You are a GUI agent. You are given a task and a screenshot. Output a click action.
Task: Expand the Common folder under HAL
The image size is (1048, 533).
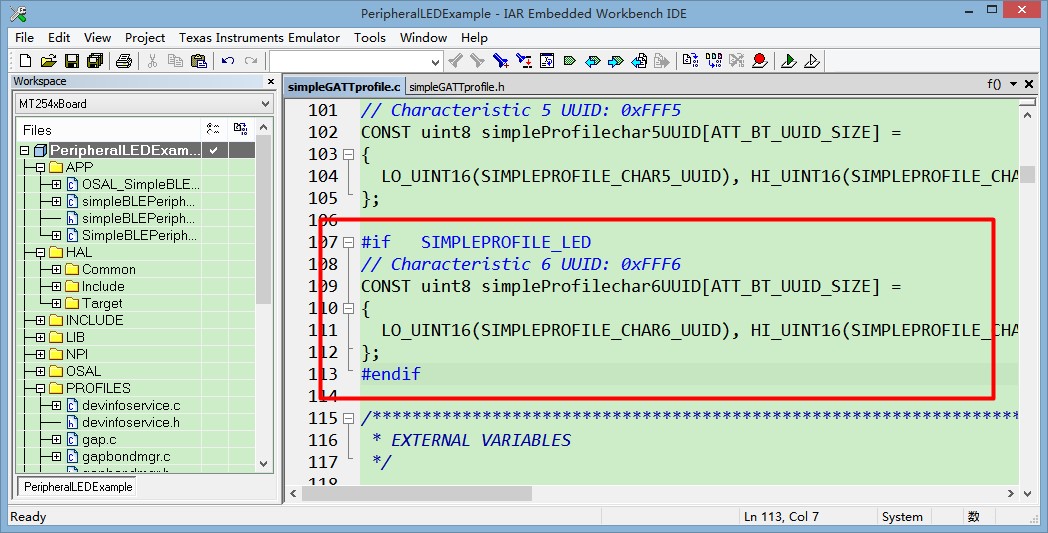pos(56,270)
